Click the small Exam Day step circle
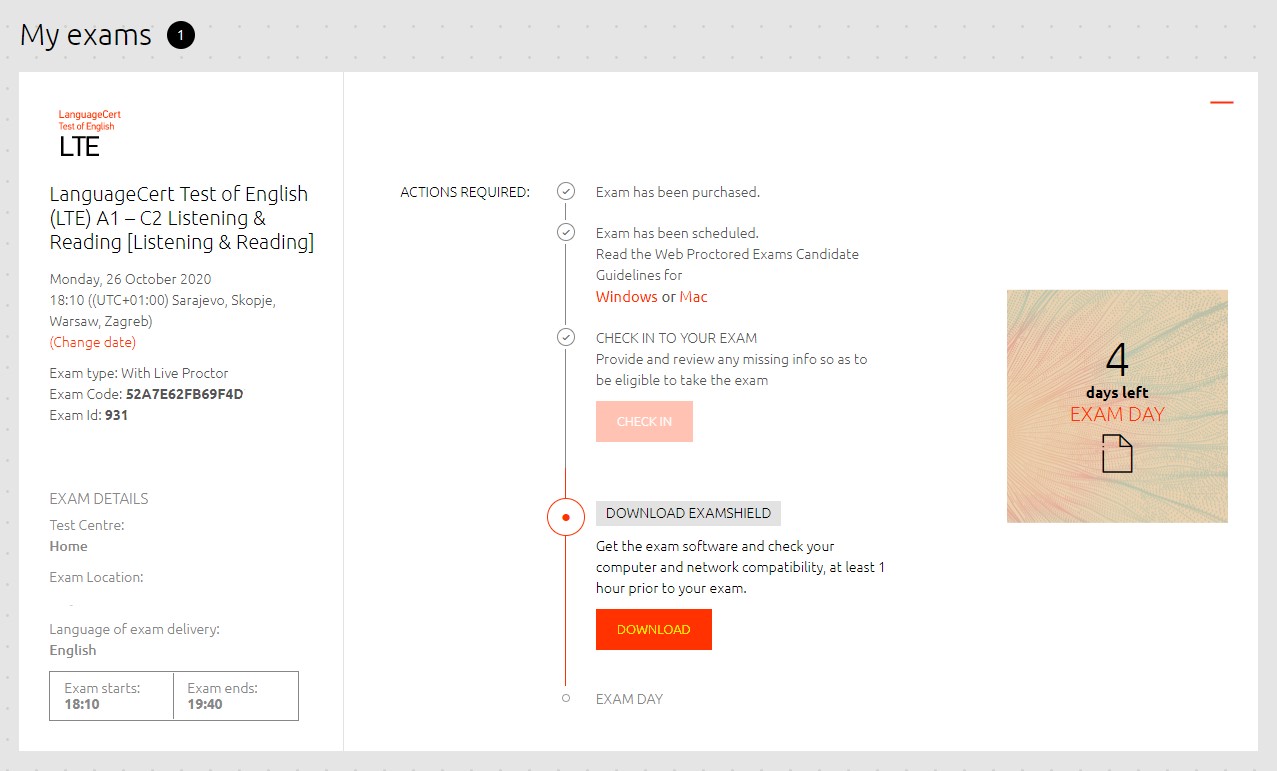 566,698
